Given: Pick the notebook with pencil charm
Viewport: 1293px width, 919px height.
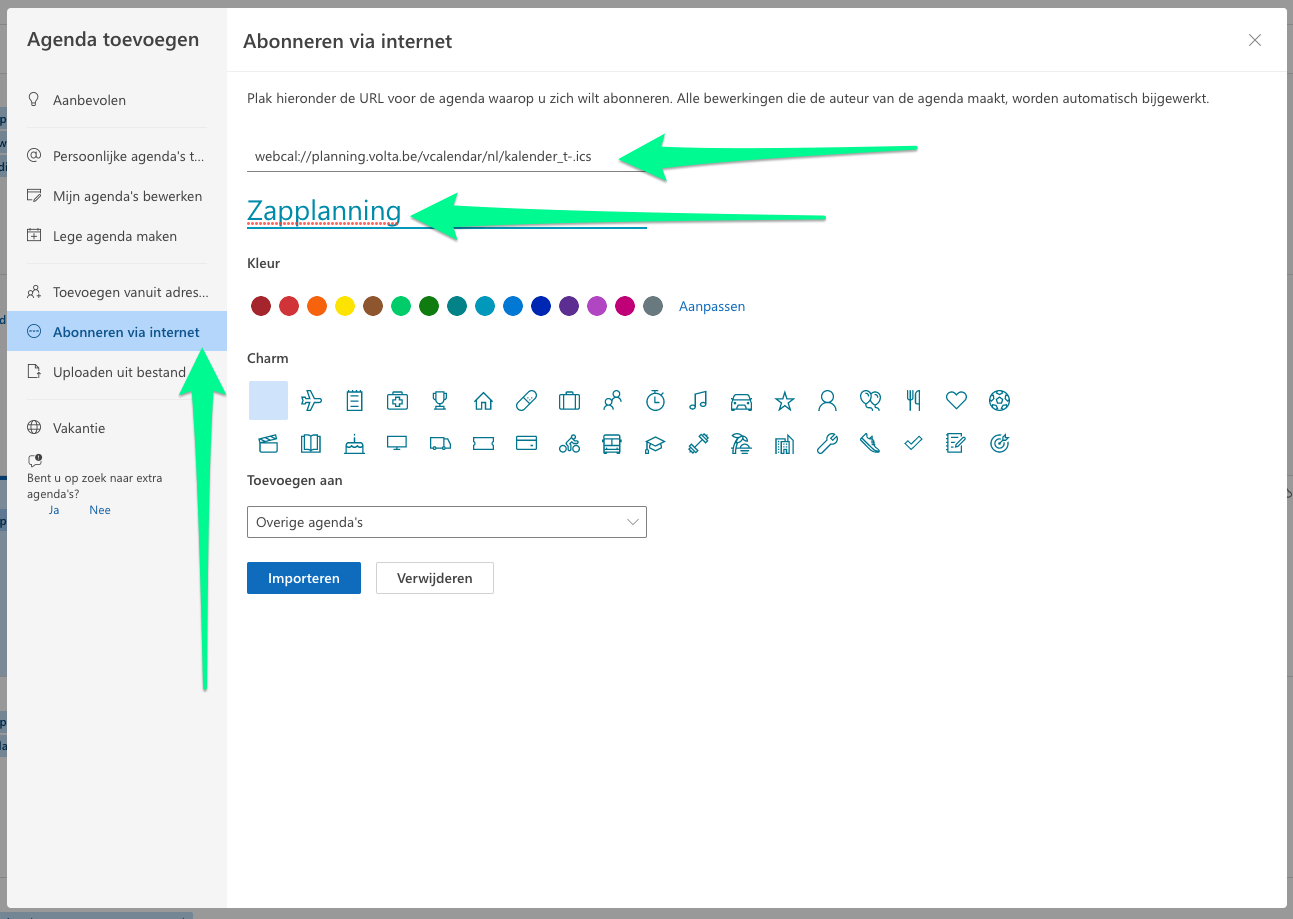Looking at the screenshot, I should (x=956, y=444).
